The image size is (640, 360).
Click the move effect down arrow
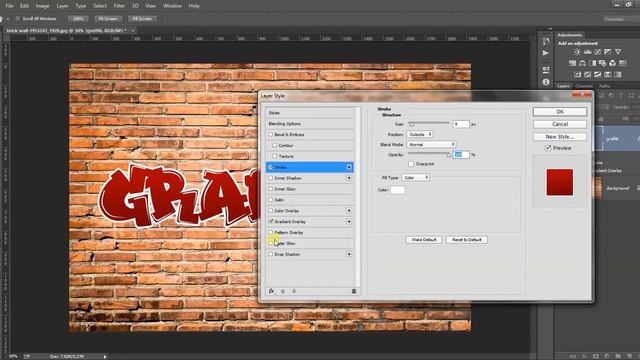[x=294, y=291]
